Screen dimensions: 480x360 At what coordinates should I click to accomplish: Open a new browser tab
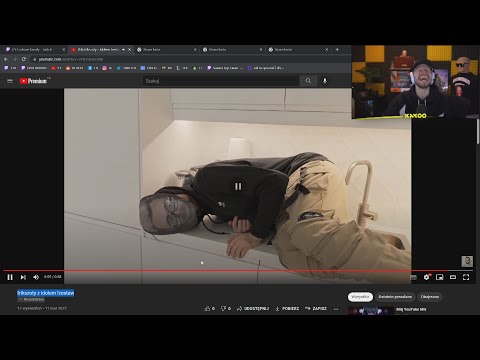[x=337, y=49]
